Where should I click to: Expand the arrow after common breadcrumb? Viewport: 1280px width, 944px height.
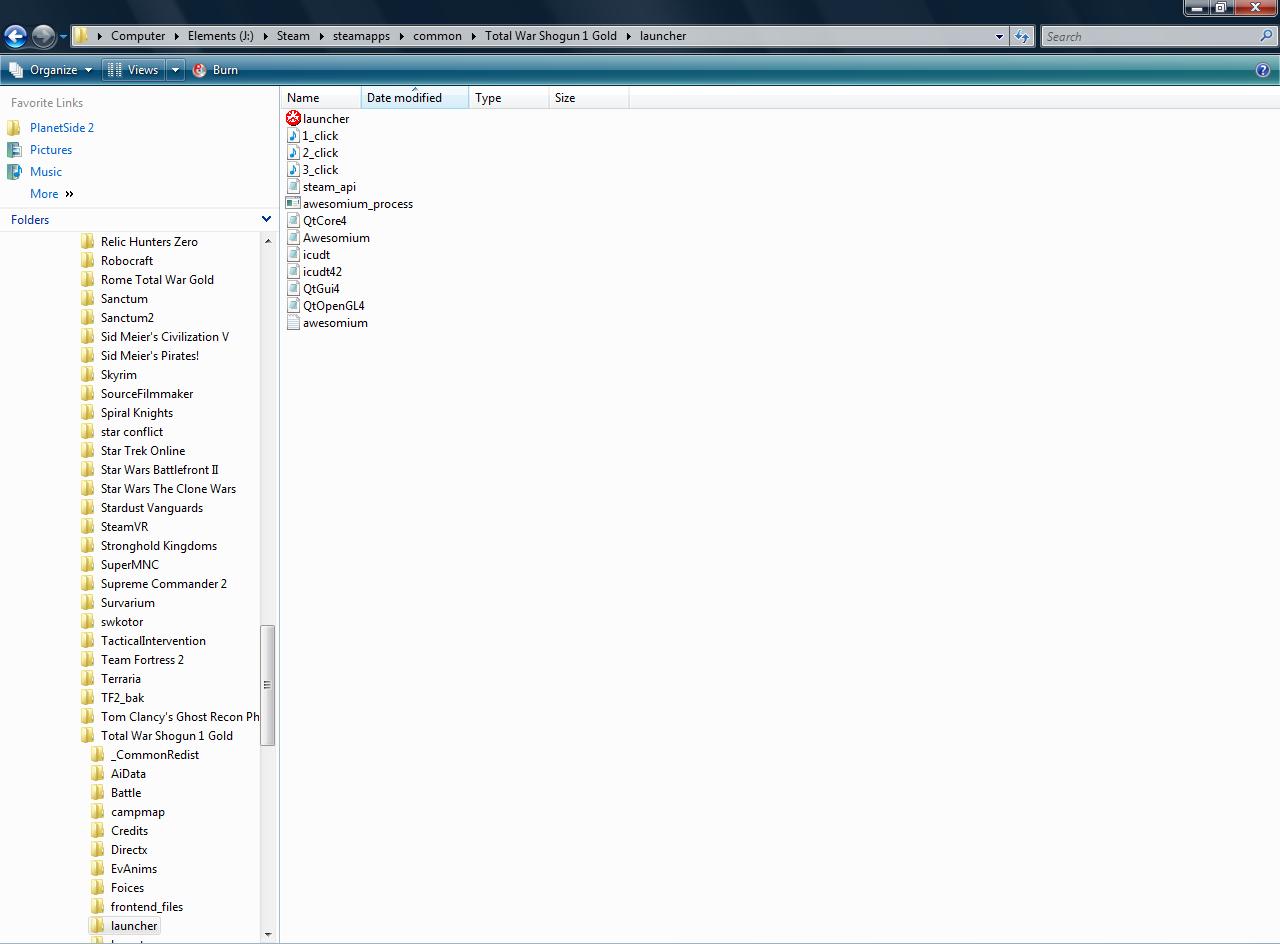(473, 36)
